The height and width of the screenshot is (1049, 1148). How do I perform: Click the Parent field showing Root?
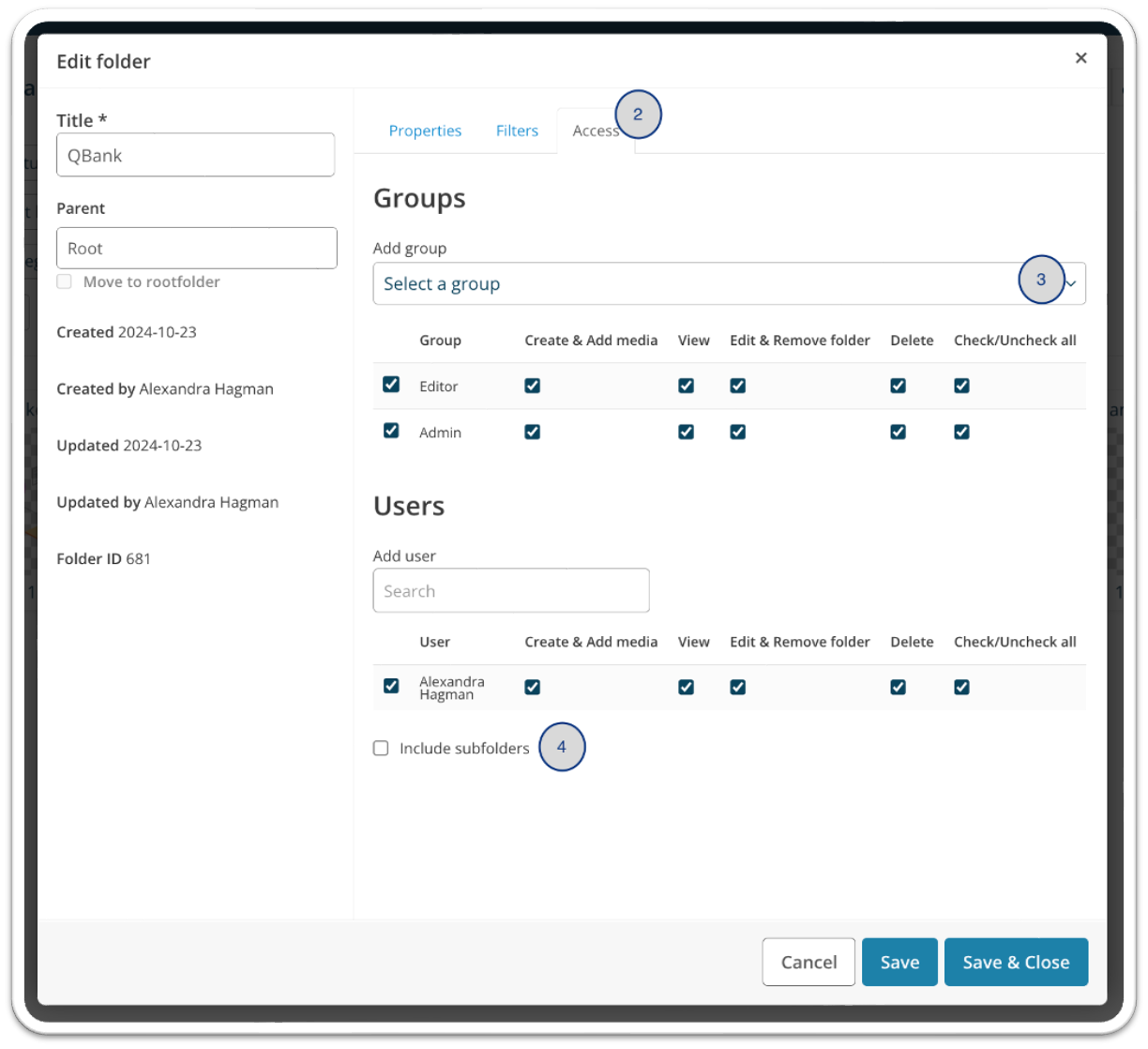coord(196,248)
